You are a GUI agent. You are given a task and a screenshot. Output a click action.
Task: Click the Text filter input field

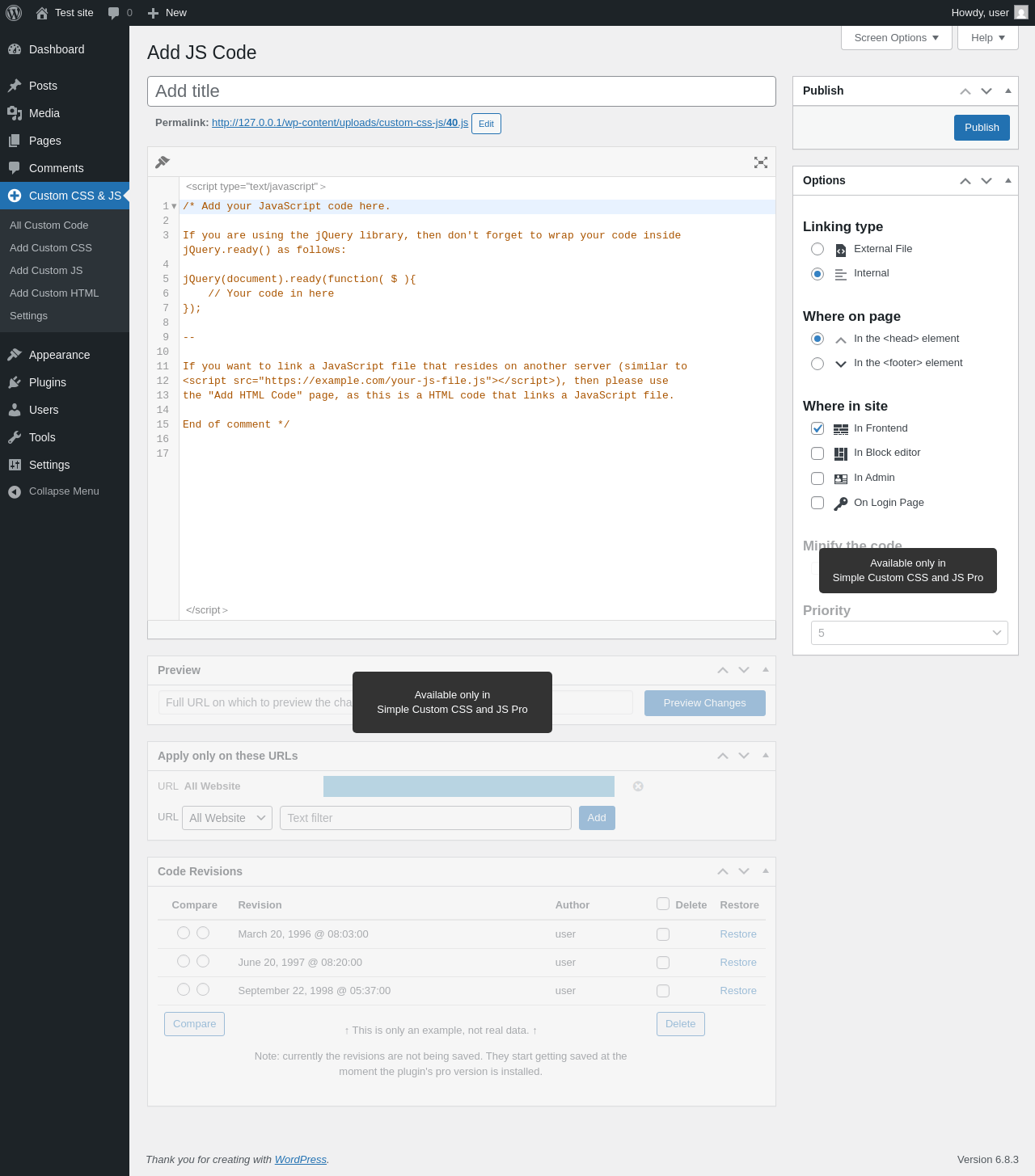425,818
